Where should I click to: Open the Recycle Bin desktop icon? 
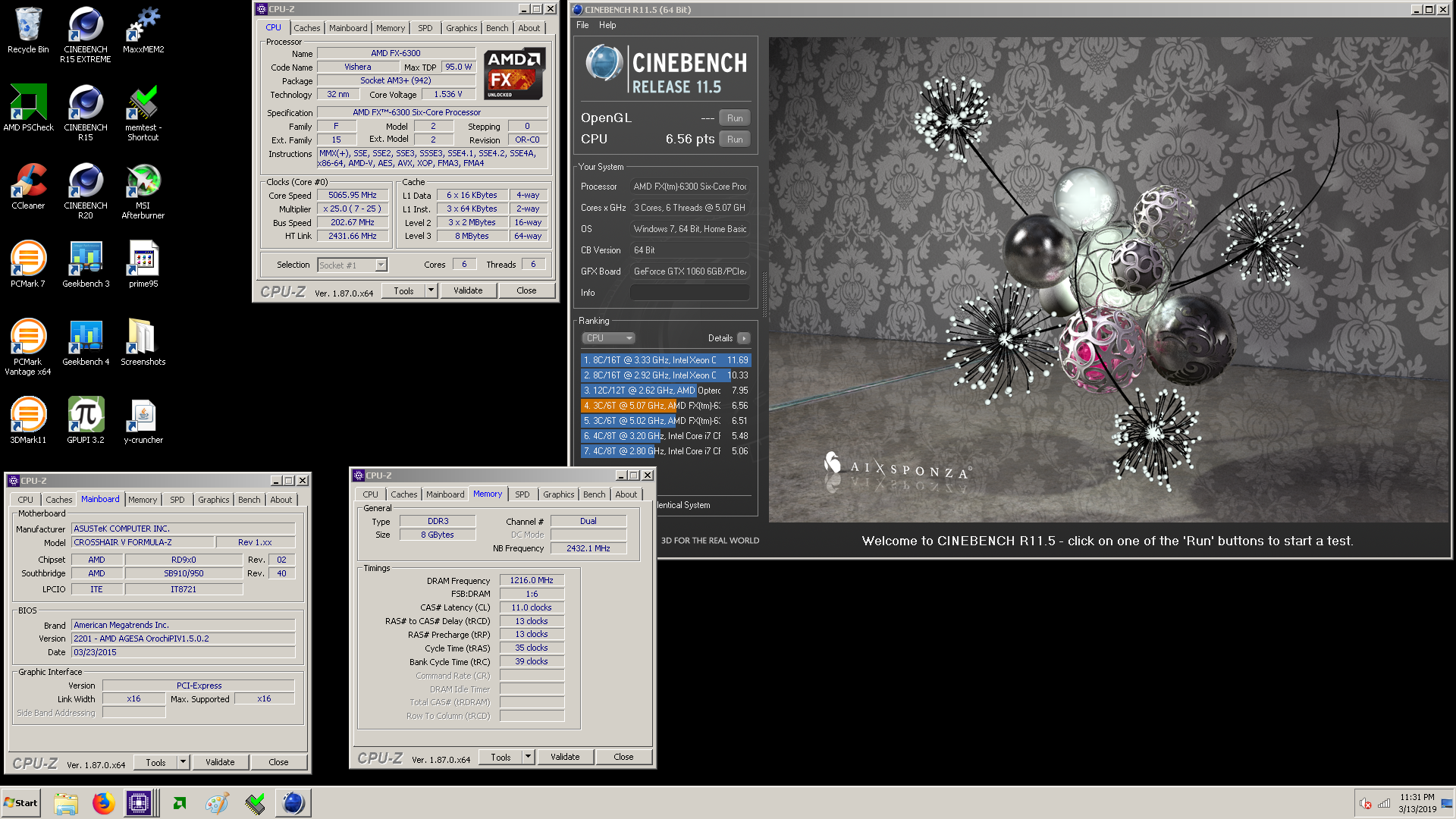pyautogui.click(x=28, y=30)
